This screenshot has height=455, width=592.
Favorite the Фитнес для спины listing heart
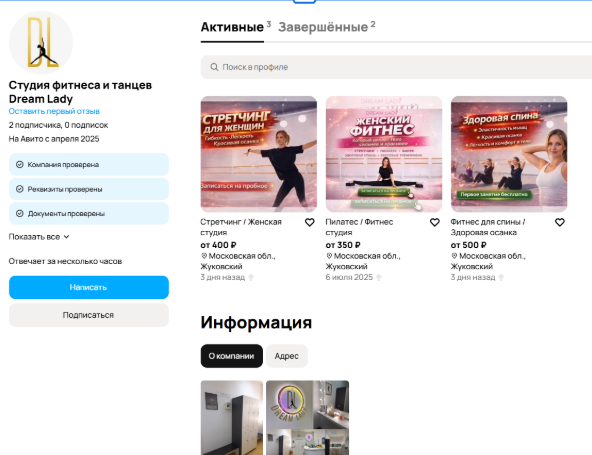pyautogui.click(x=560, y=222)
